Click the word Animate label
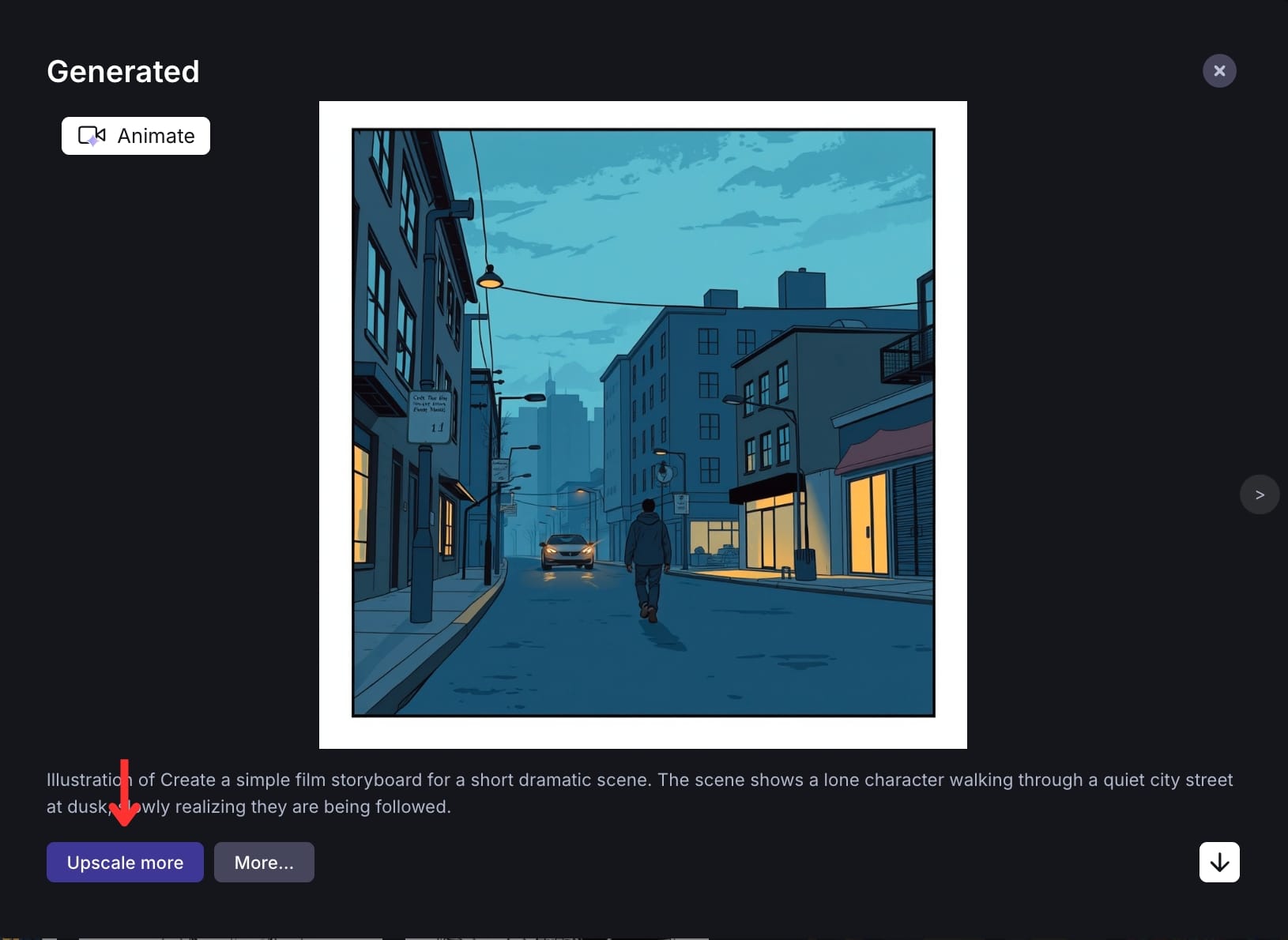Screen dimensions: 1288x940 (156, 136)
